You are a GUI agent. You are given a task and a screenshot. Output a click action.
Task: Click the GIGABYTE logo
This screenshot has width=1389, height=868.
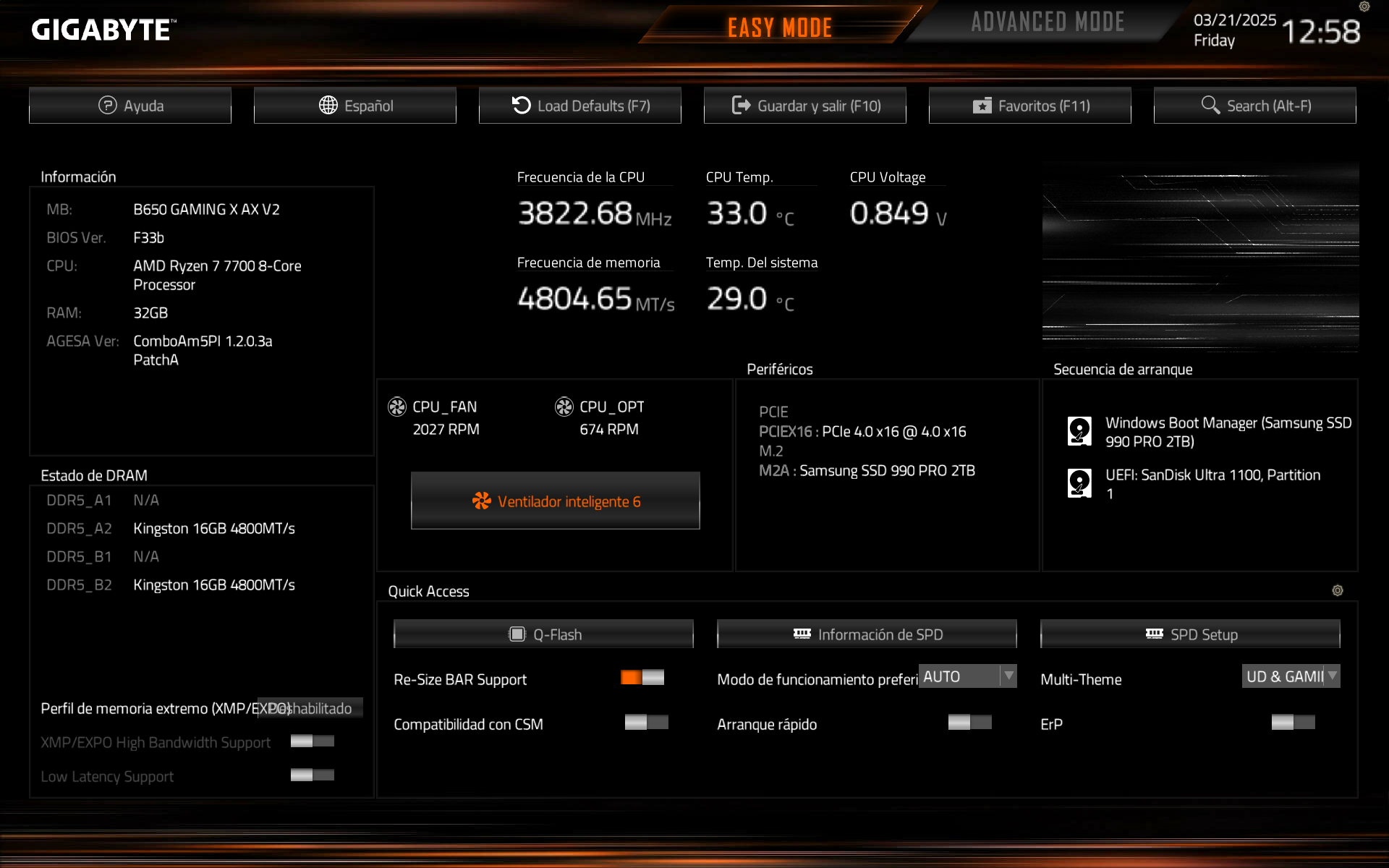click(103, 30)
